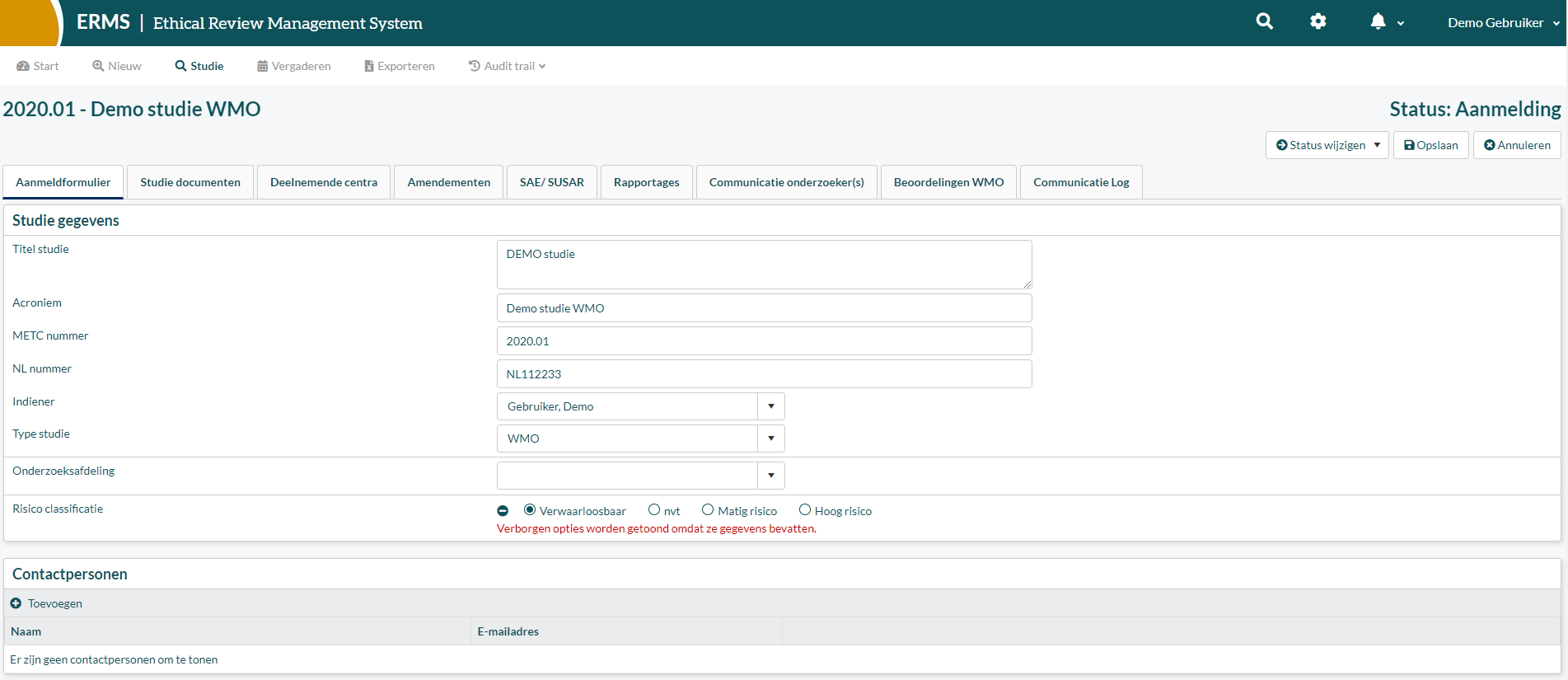The image size is (1568, 680).
Task: Select the Aanmeldformulier tab
Action: click(x=63, y=182)
